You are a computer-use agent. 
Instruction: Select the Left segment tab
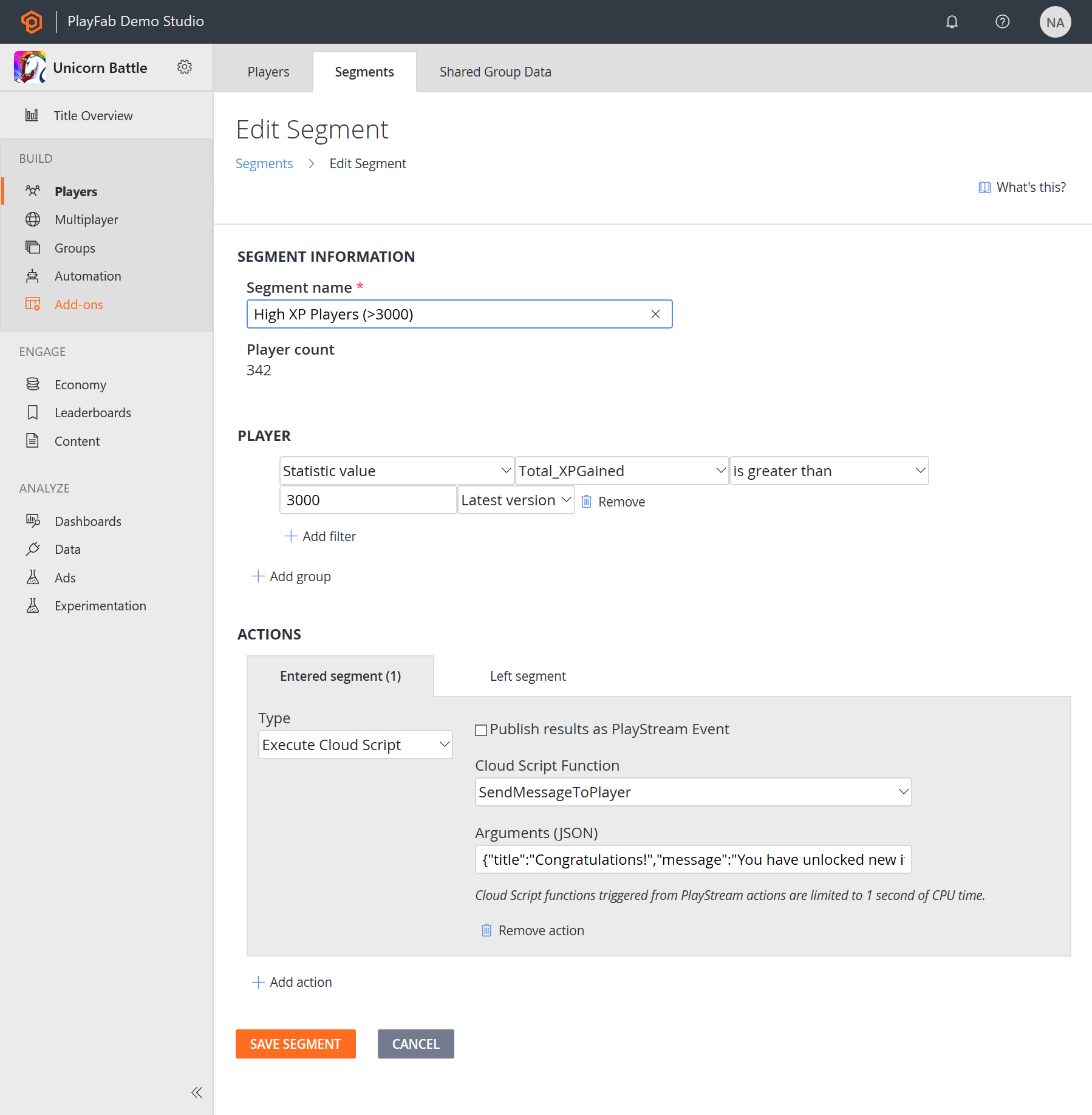coord(528,676)
